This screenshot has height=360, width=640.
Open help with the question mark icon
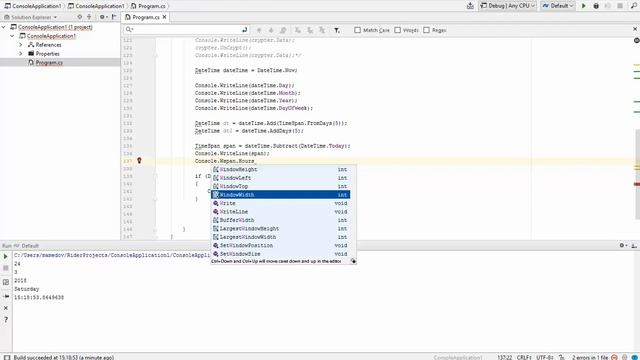(x=6, y=320)
